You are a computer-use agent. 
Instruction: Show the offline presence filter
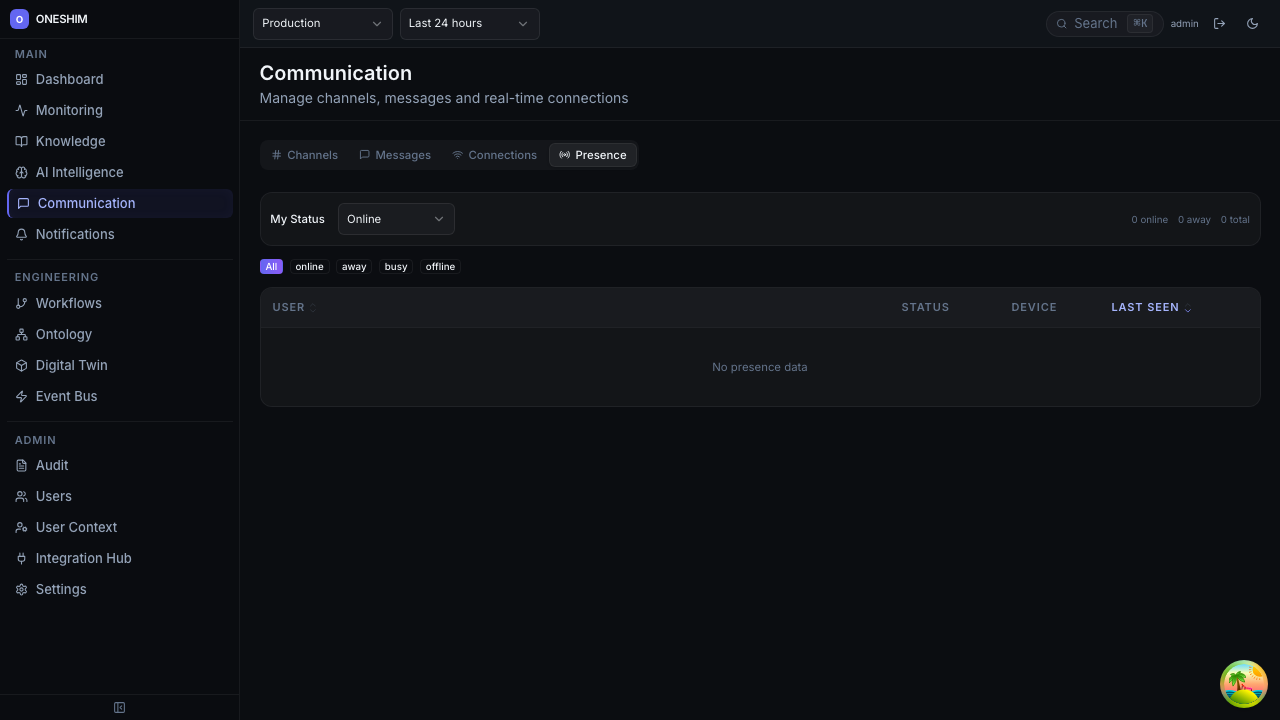440,267
